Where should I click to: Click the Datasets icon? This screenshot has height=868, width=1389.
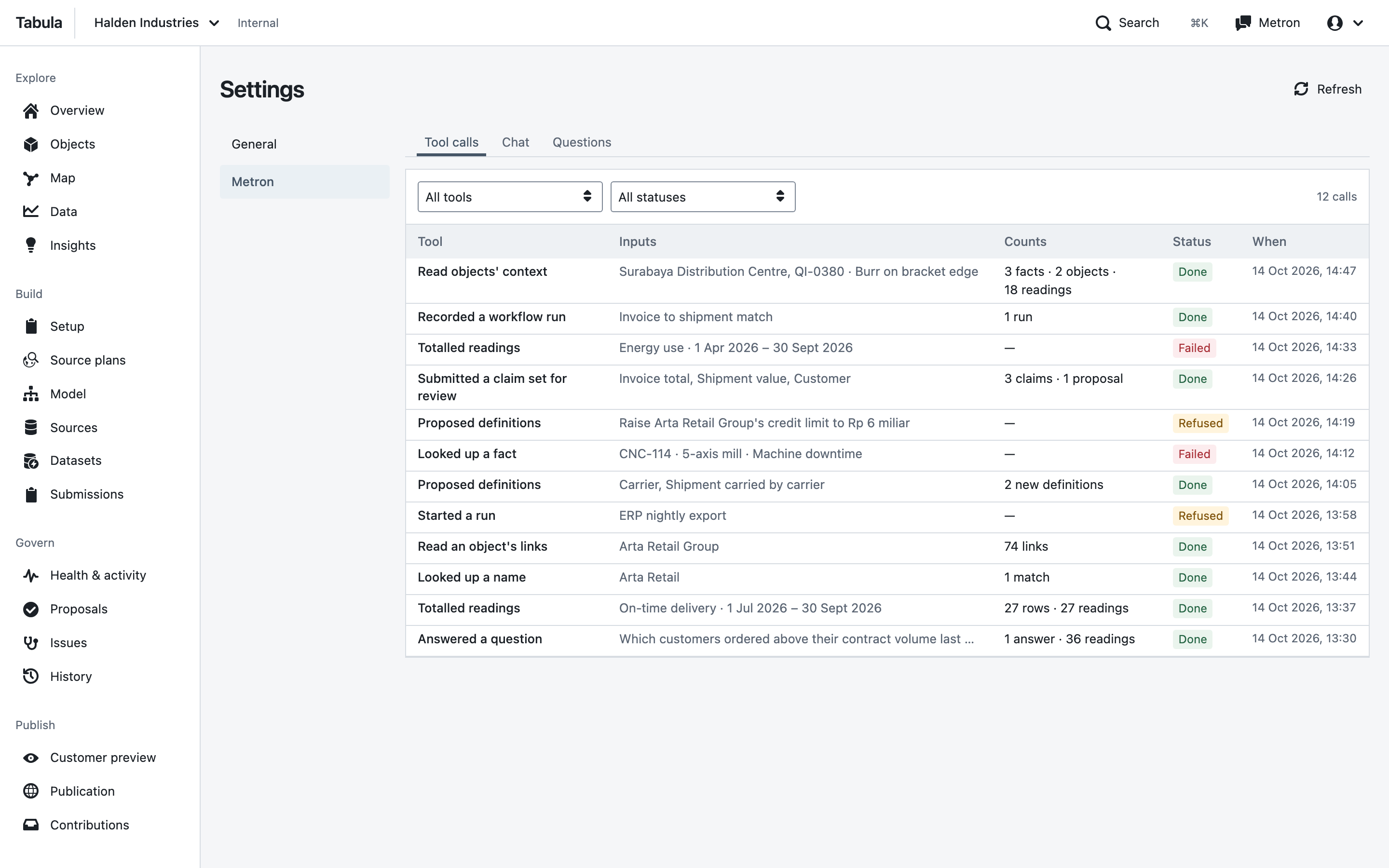31,461
